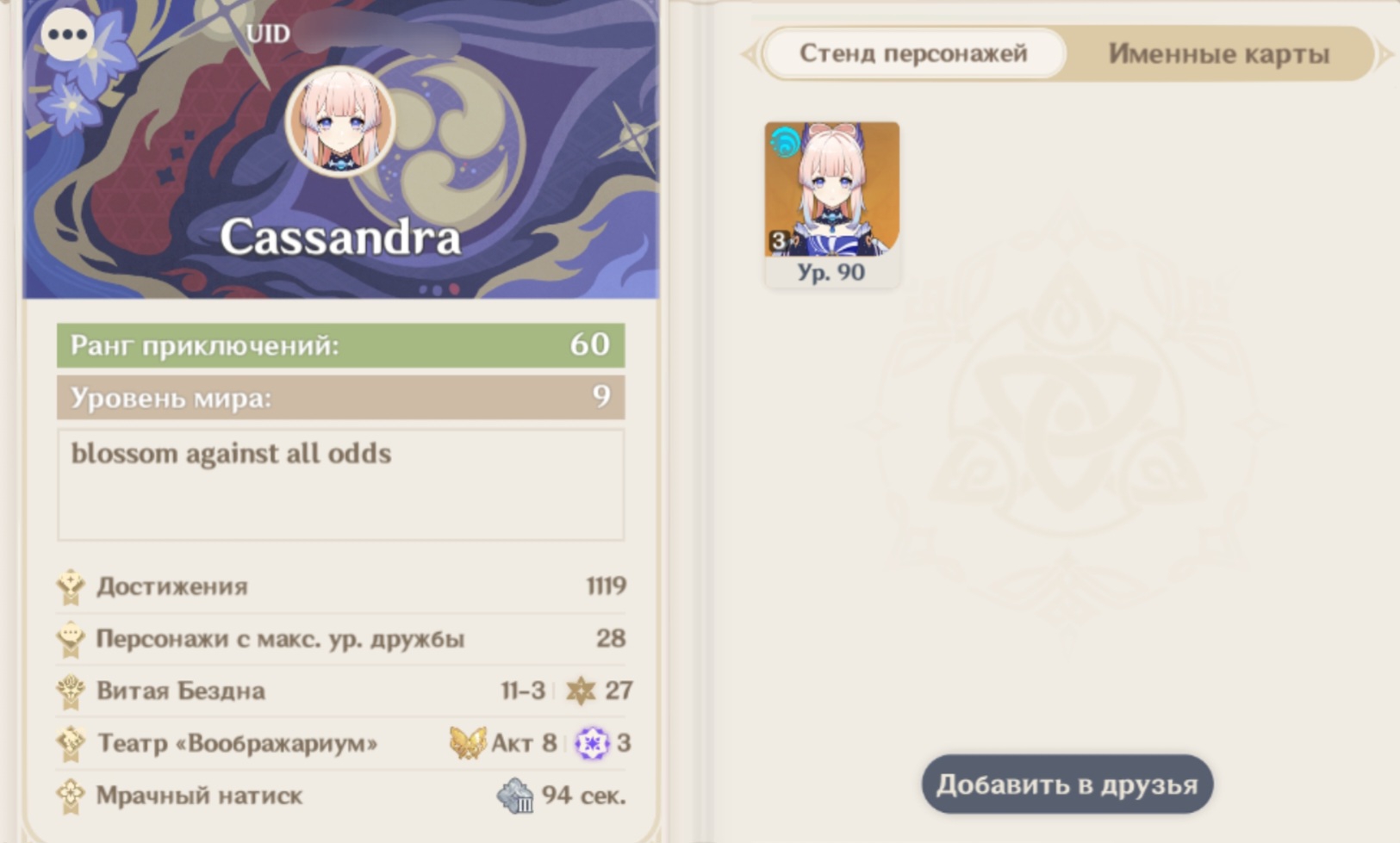The height and width of the screenshot is (843, 1400).
Task: Switch to the Стенд персонажей tab
Action: coord(914,53)
